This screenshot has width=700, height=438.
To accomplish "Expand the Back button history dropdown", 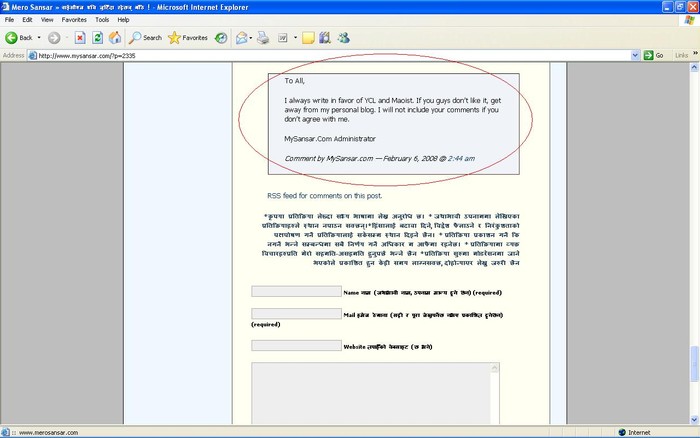I will click(x=39, y=37).
